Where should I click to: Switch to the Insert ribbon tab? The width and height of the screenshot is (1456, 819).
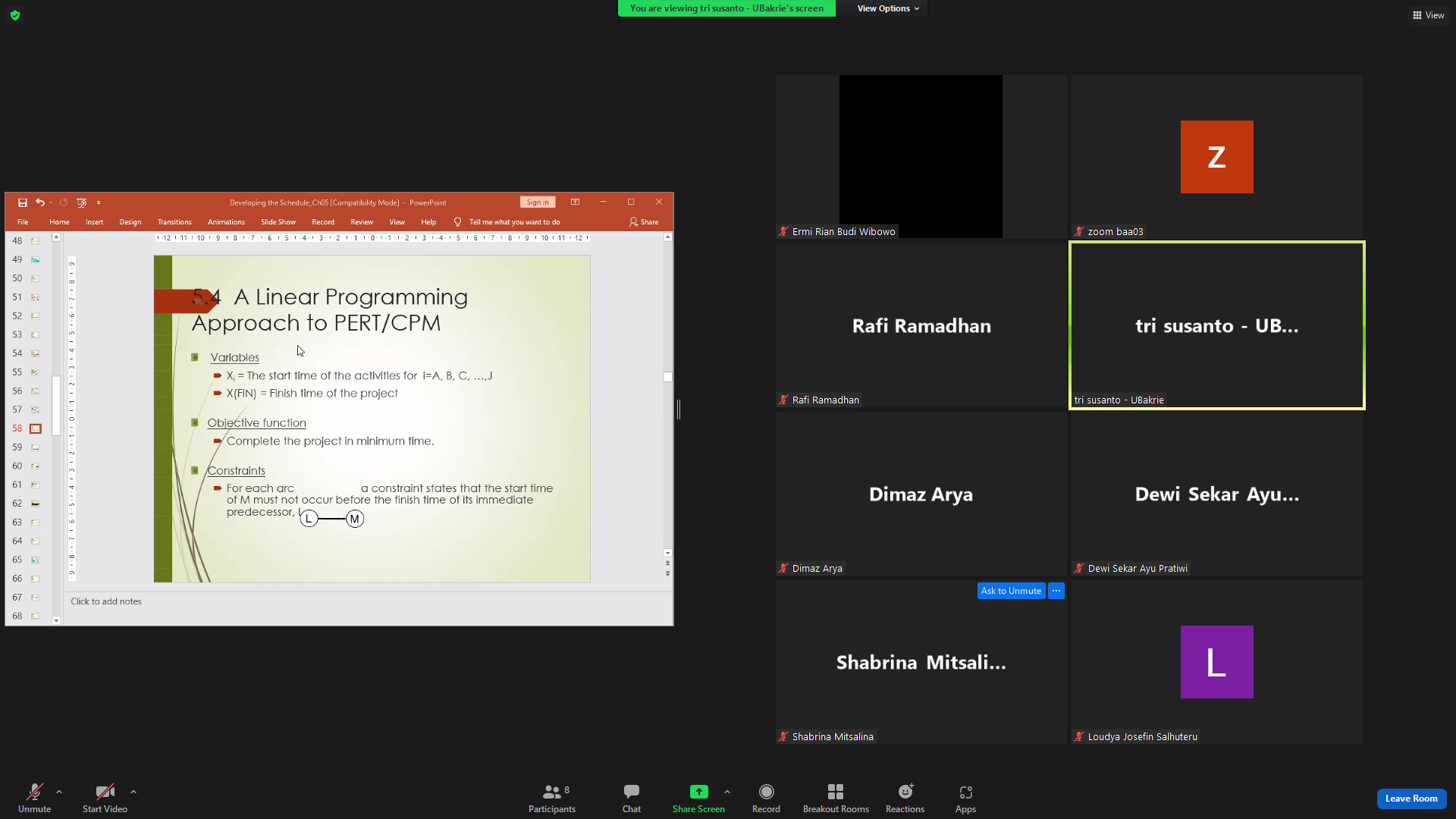click(x=95, y=222)
